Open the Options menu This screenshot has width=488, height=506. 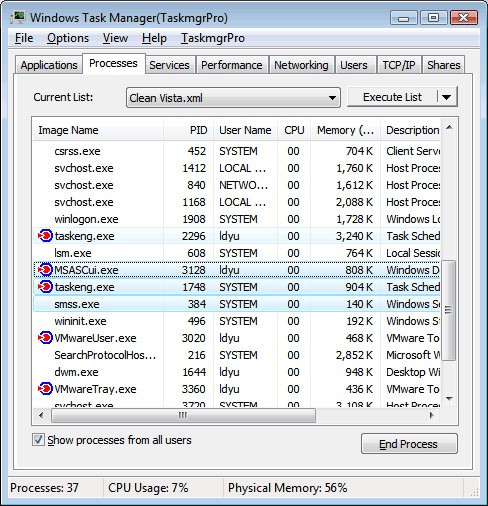click(x=68, y=38)
